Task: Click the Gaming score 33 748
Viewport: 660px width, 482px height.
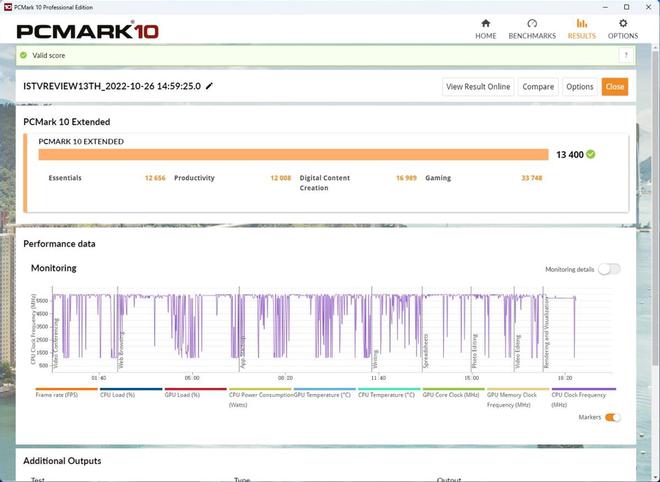Action: point(532,178)
